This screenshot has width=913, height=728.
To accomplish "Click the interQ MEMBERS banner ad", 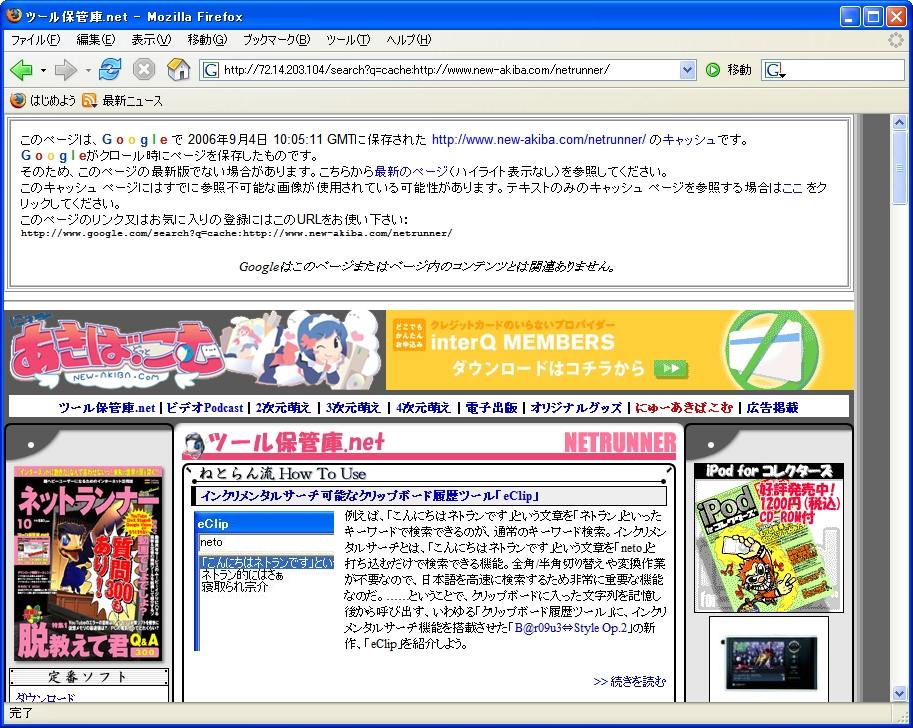I will pos(620,350).
